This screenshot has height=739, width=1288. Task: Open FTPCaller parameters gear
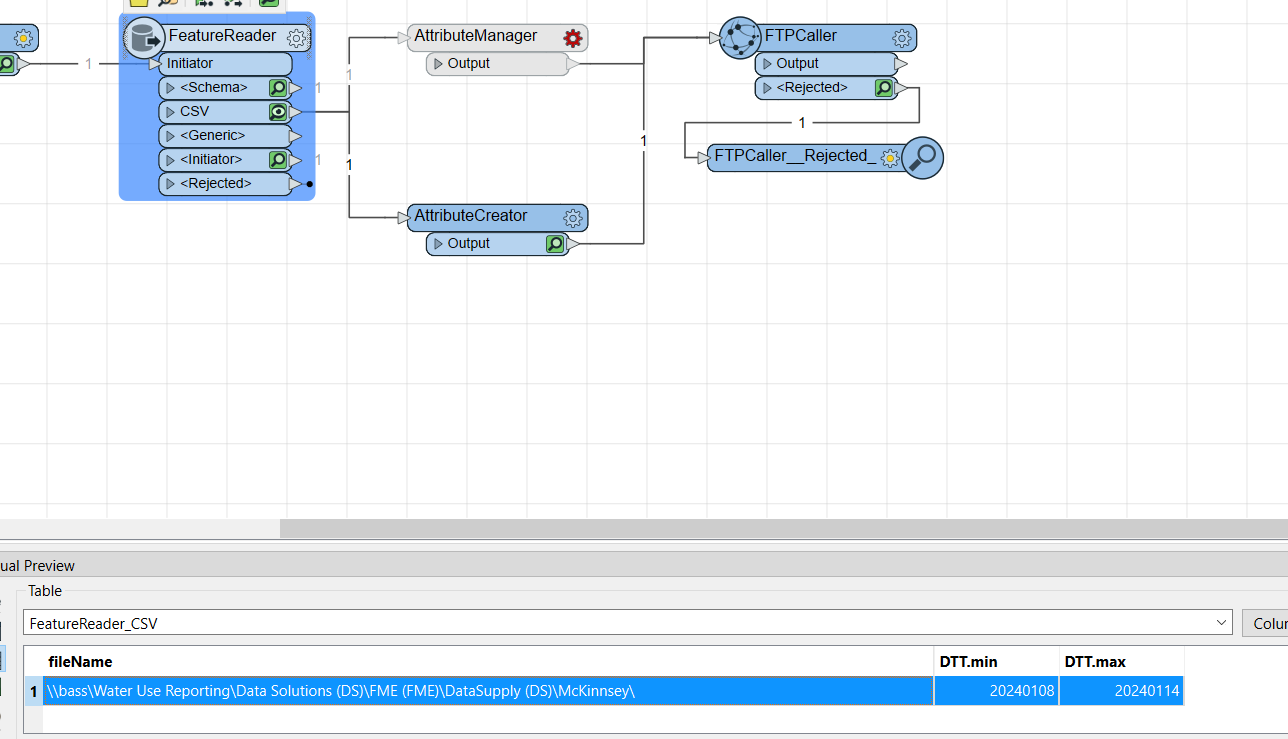tap(902, 38)
